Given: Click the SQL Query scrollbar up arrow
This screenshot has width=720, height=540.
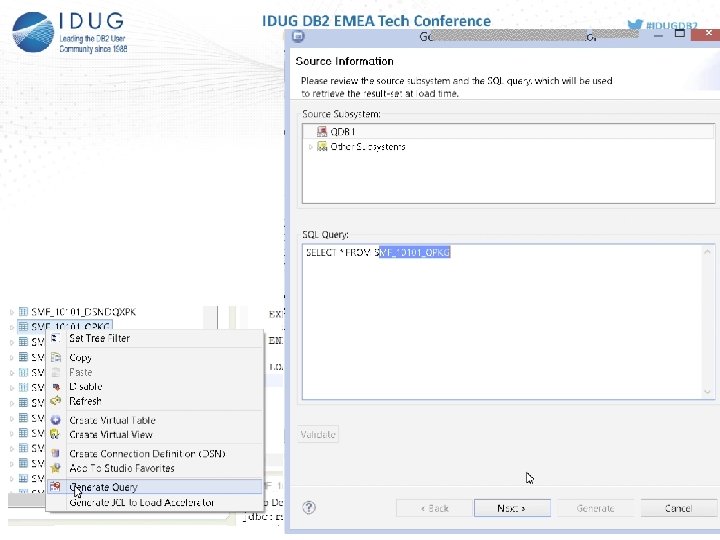Looking at the screenshot, I should pos(708,252).
